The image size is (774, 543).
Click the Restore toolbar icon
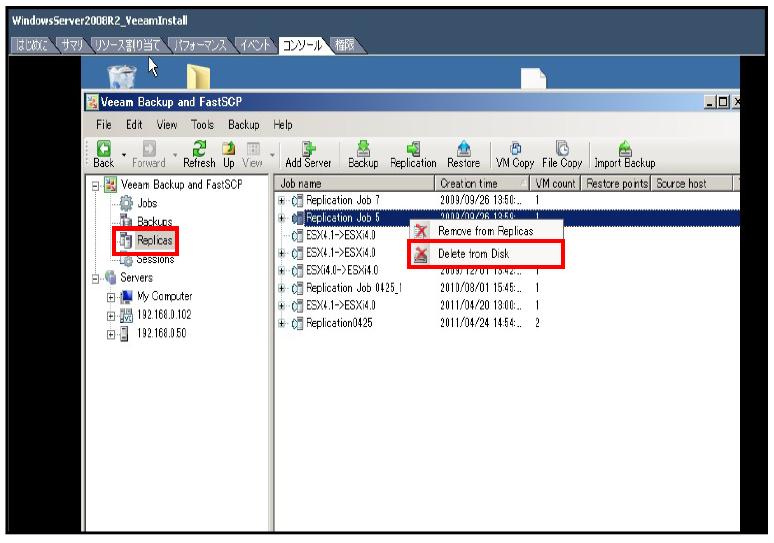coord(464,154)
